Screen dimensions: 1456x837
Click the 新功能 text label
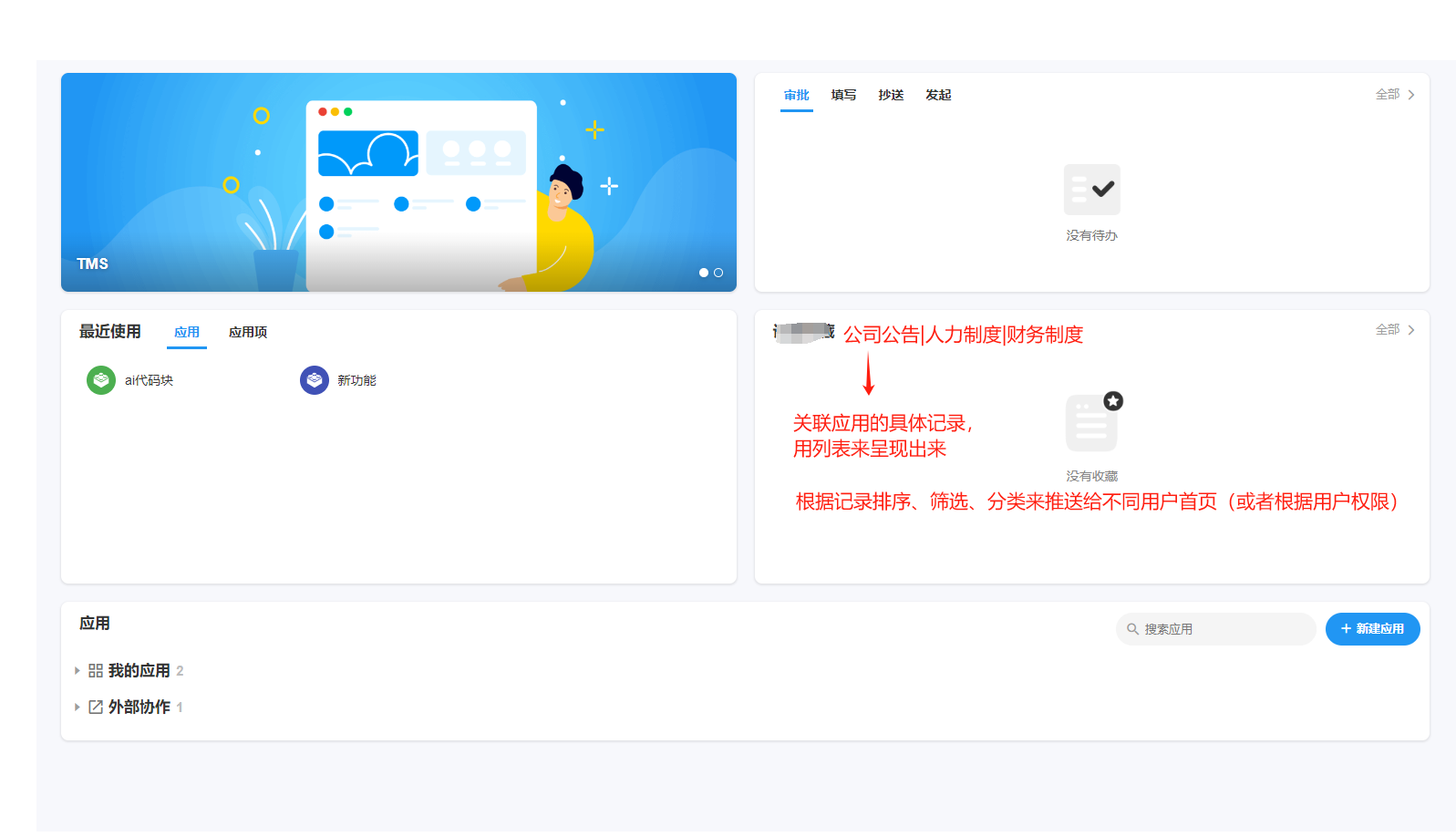(x=356, y=380)
